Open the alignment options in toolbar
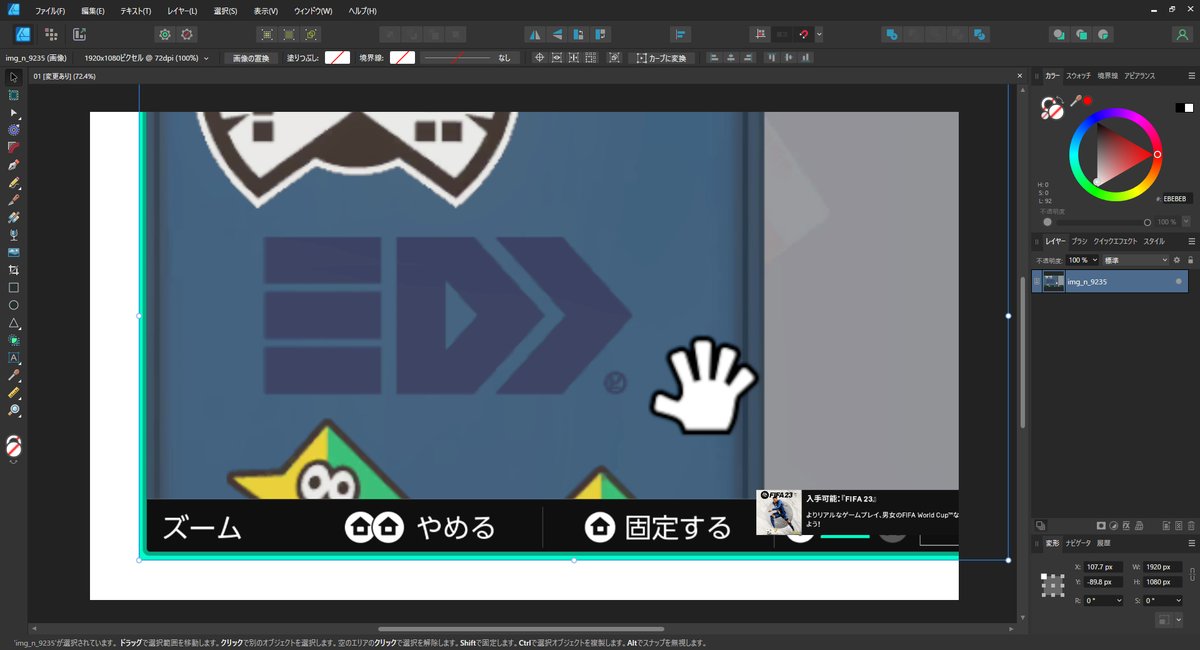 [x=681, y=33]
